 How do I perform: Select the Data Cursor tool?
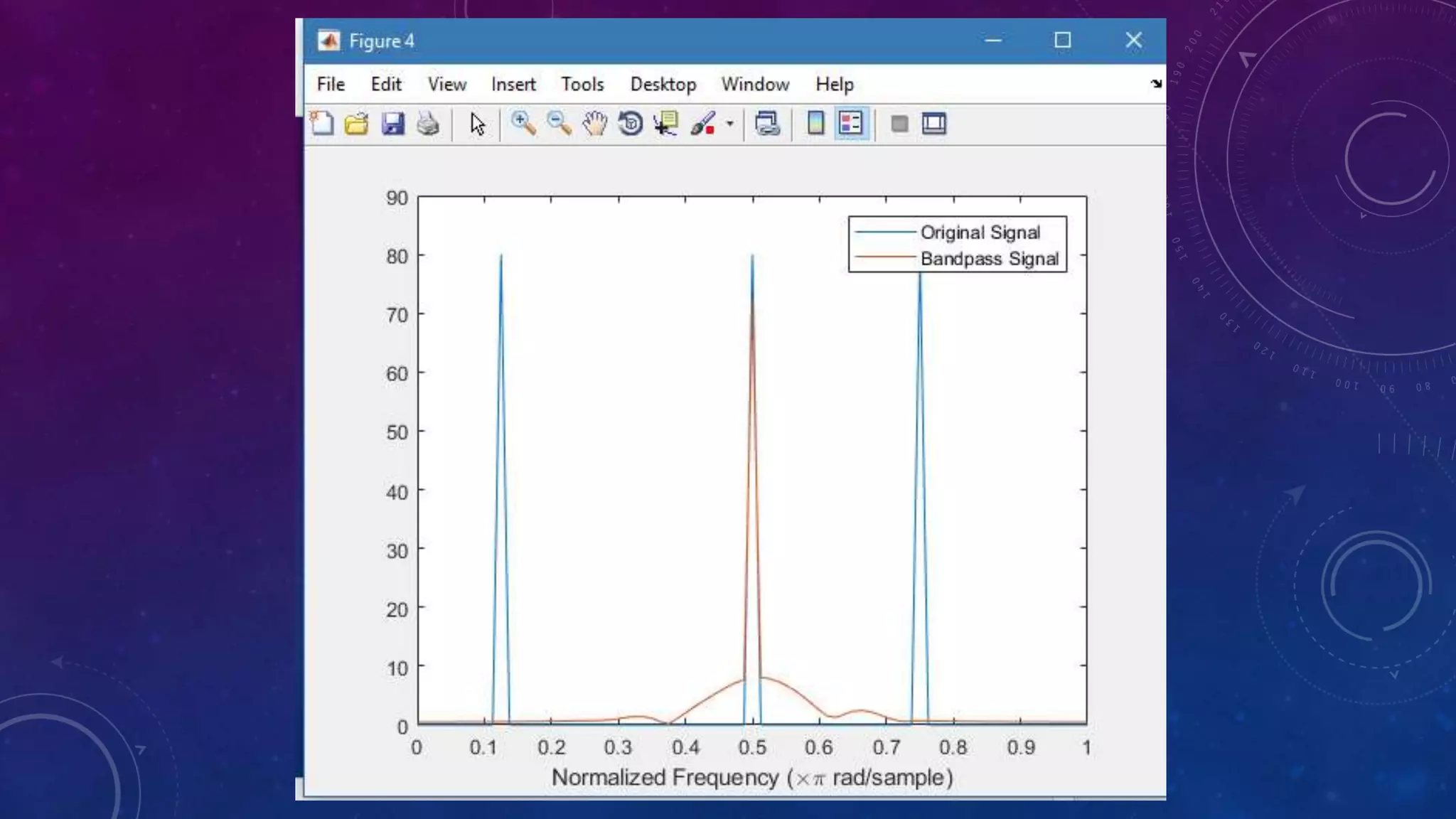pyautogui.click(x=666, y=124)
